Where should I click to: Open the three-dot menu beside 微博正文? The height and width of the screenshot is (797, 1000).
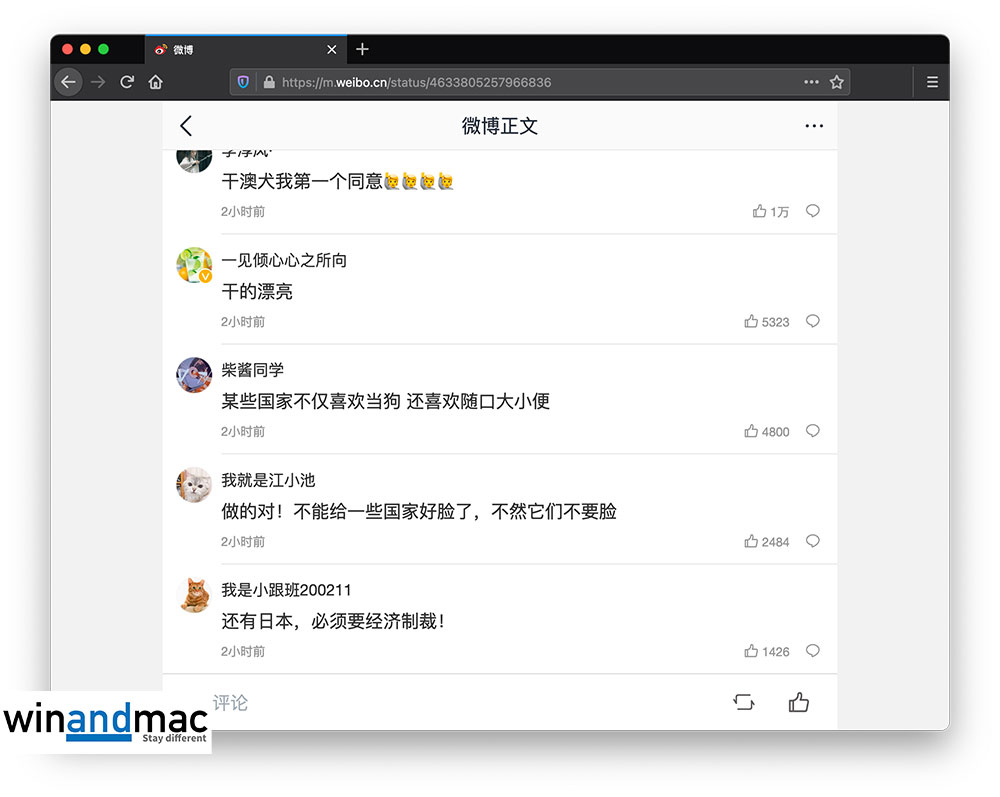(814, 126)
